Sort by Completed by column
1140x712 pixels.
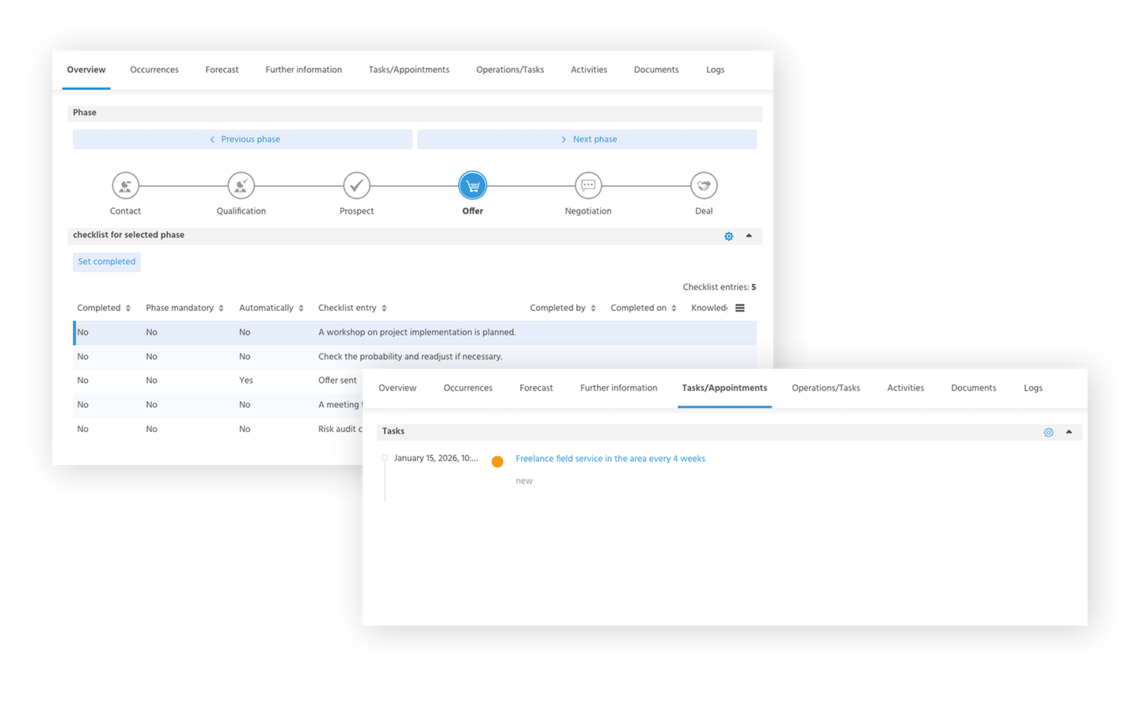(x=562, y=308)
